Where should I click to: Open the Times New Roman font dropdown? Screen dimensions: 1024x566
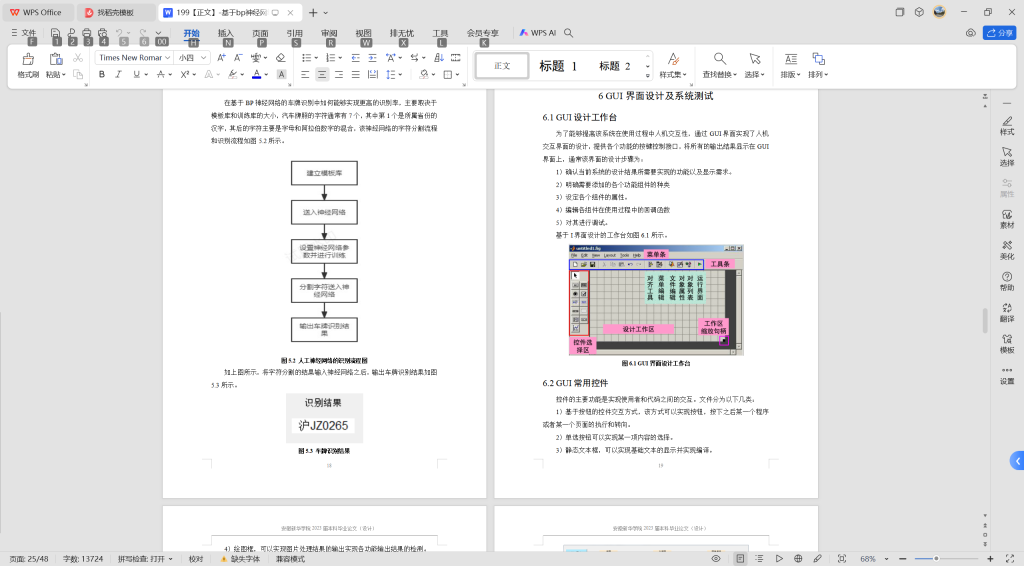tap(168, 57)
